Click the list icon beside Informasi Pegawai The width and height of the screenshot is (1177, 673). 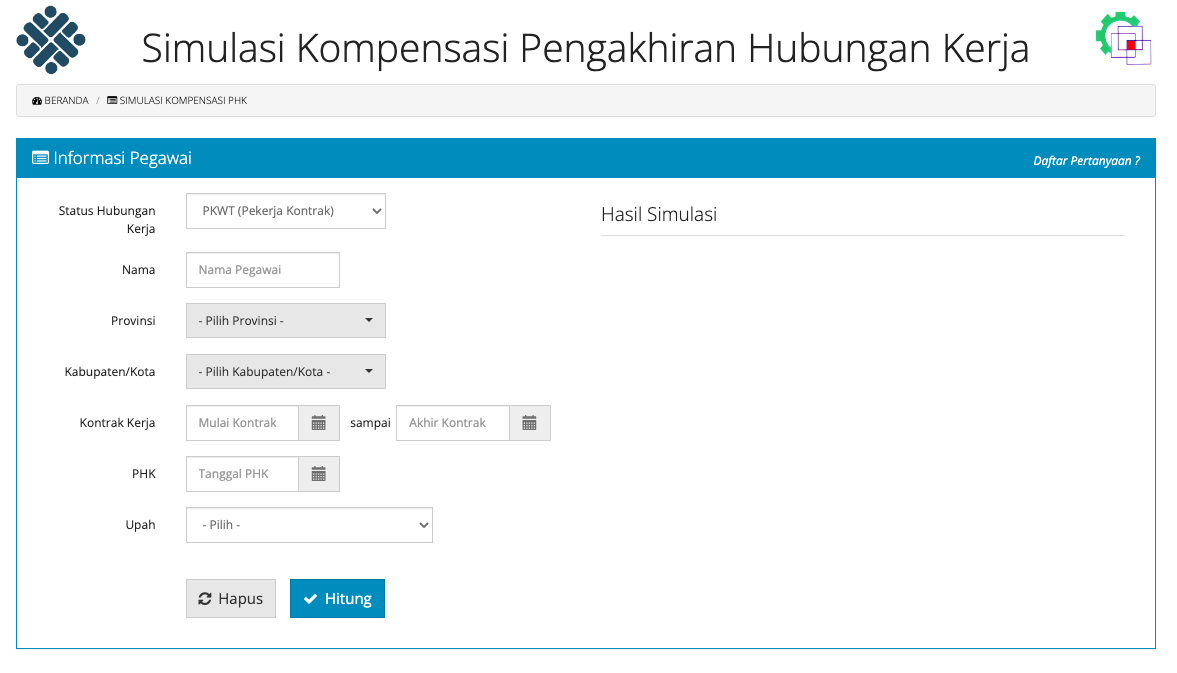tap(40, 158)
